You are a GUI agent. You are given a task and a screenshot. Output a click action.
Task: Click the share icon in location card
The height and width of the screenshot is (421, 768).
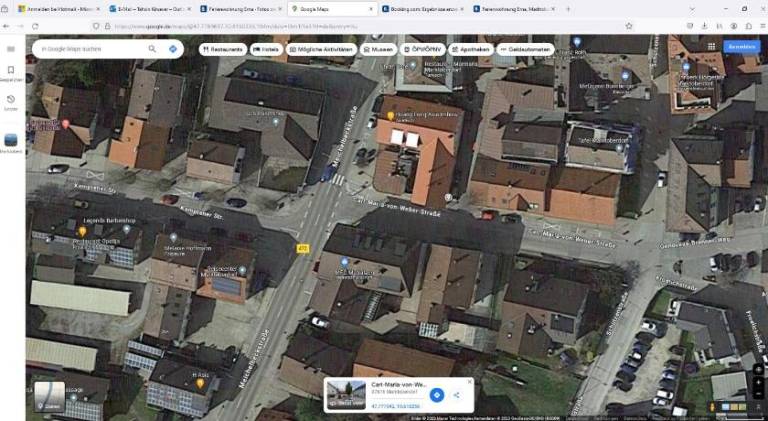pos(456,395)
